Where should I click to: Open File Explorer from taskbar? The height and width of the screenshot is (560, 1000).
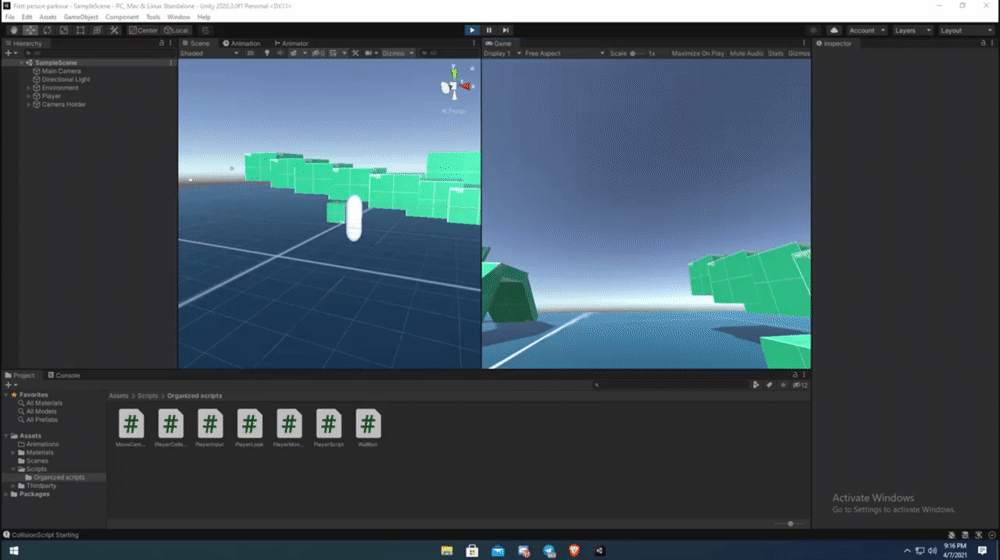pyautogui.click(x=446, y=550)
